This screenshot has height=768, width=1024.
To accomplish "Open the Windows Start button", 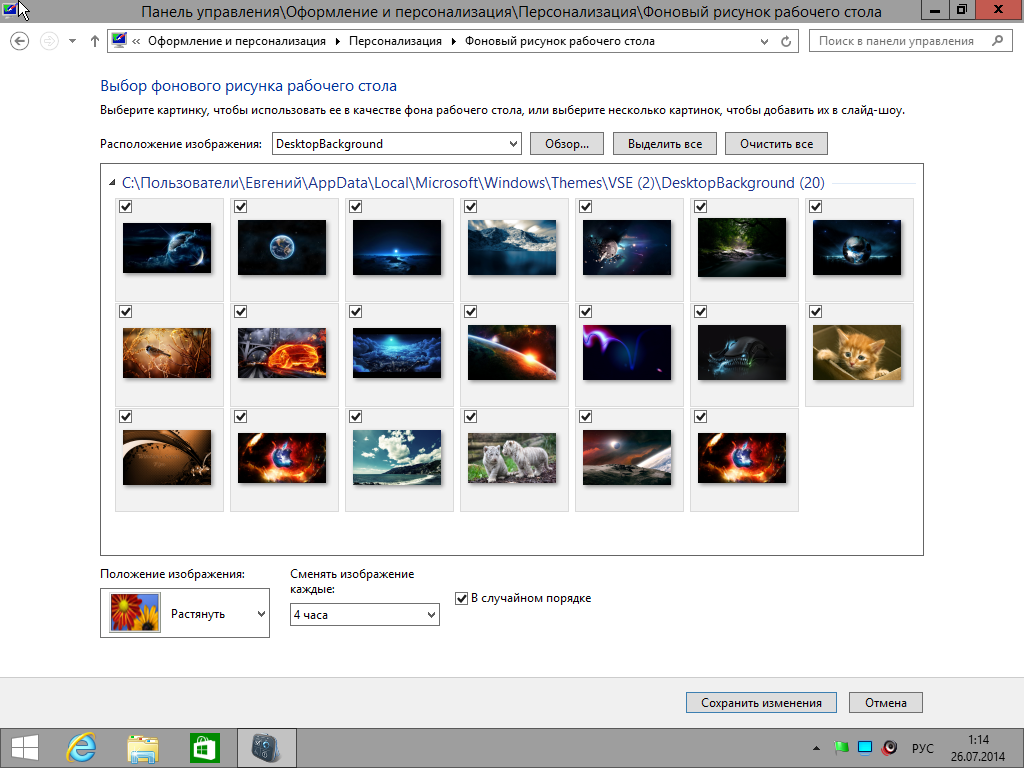I will pyautogui.click(x=25, y=748).
